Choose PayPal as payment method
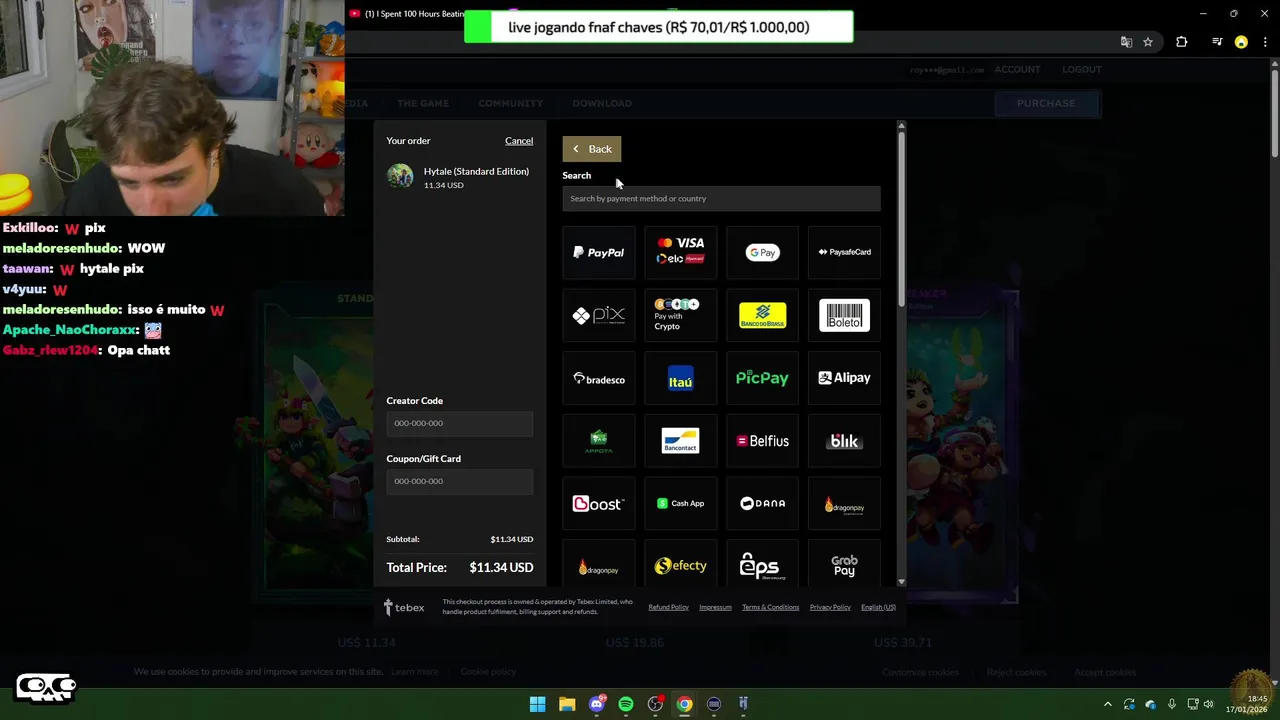 point(598,253)
